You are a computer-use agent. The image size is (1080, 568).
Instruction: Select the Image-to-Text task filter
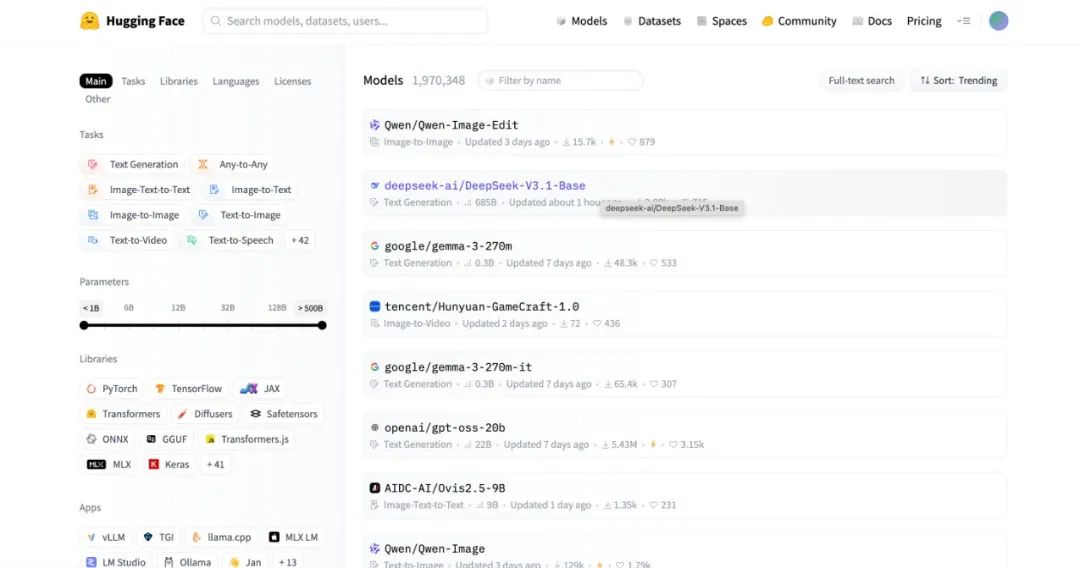coord(250,190)
